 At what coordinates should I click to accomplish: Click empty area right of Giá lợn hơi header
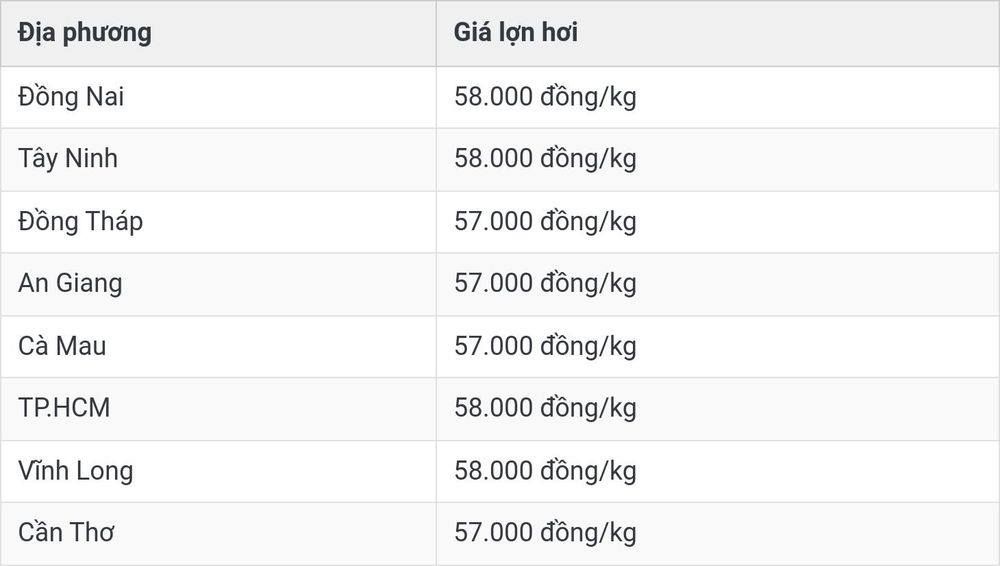788,33
